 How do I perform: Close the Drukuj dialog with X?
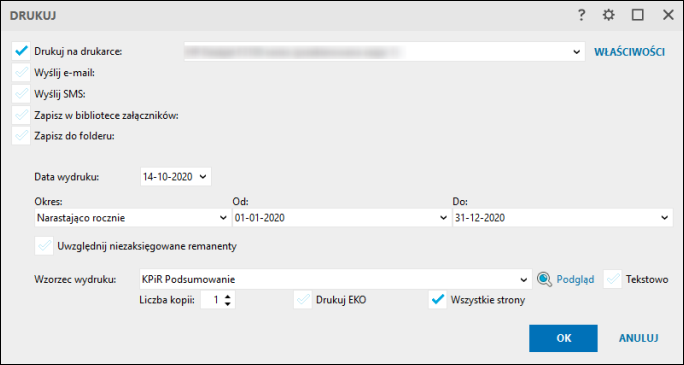[x=668, y=16]
